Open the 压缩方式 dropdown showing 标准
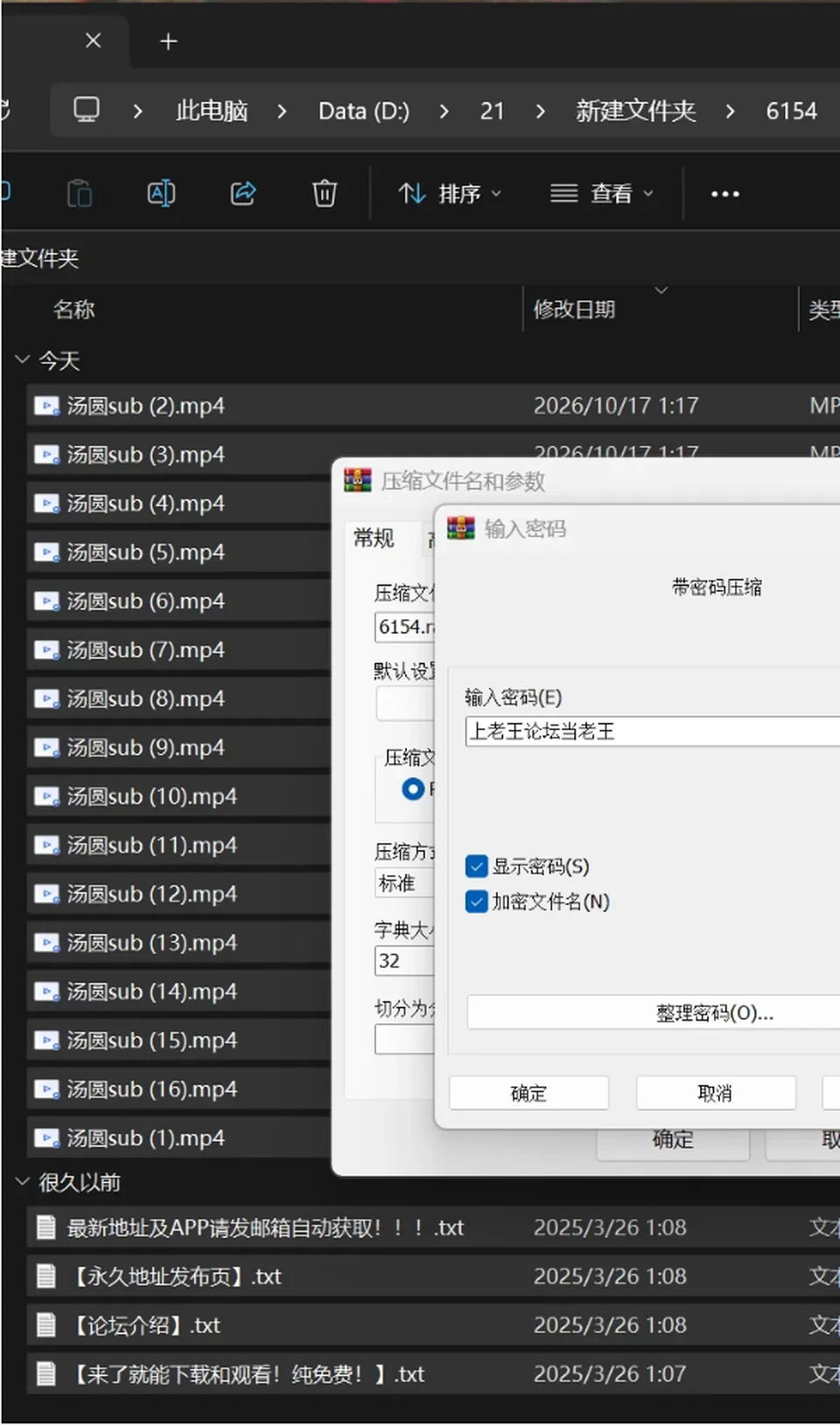 coord(405,883)
